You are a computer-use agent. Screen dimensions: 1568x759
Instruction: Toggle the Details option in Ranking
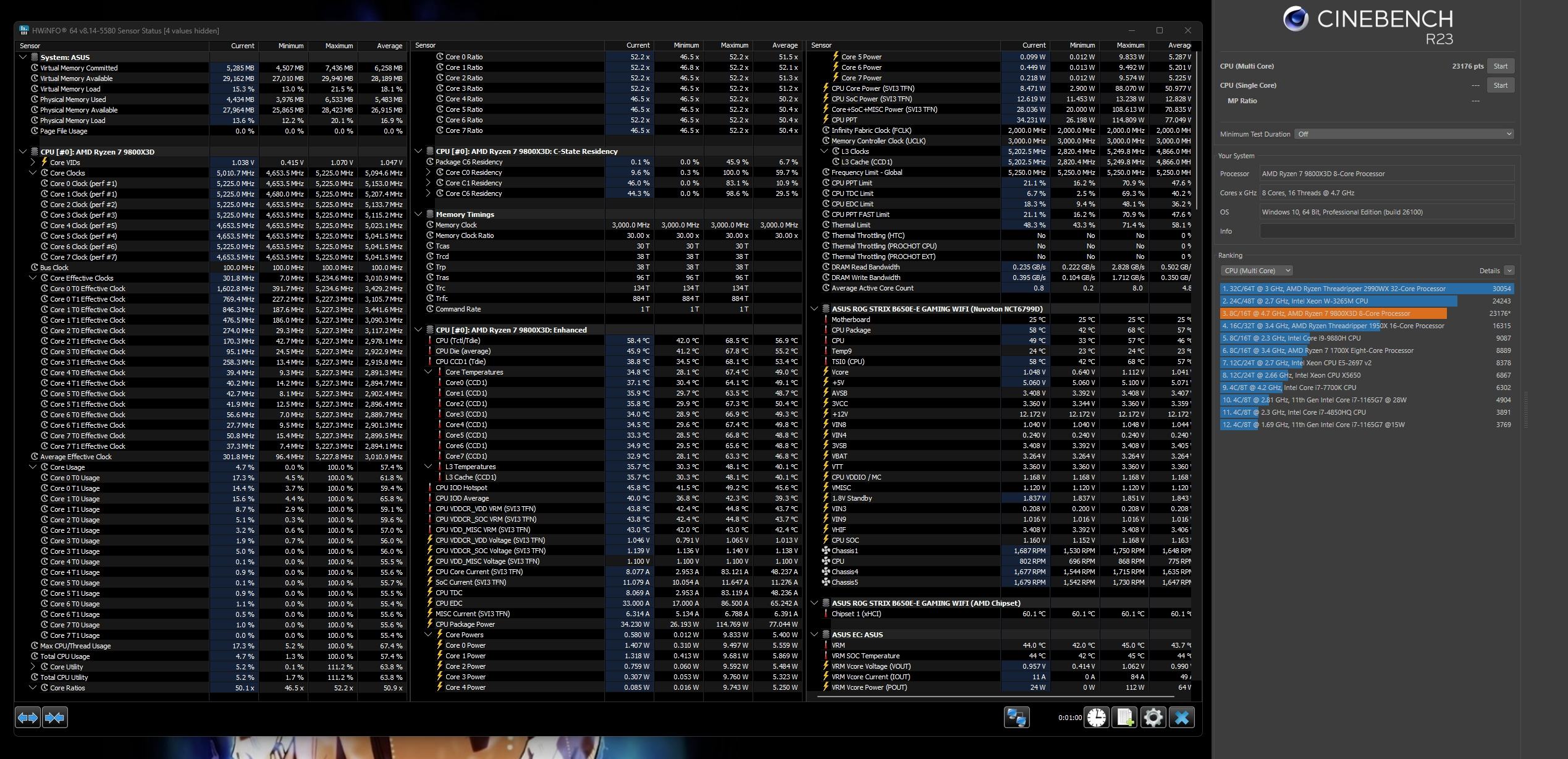tap(1509, 271)
